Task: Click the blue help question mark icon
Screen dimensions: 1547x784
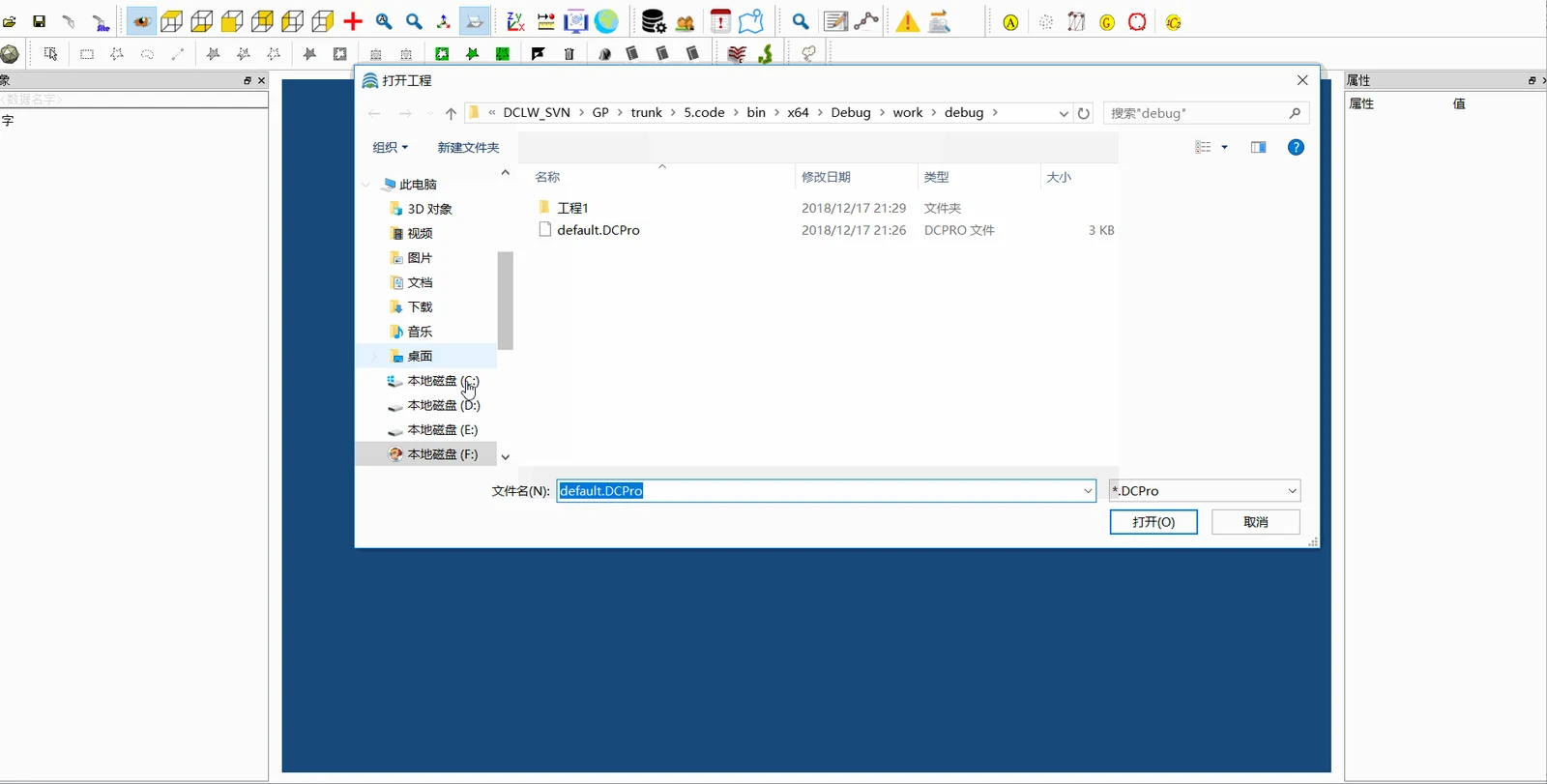Action: click(1296, 147)
